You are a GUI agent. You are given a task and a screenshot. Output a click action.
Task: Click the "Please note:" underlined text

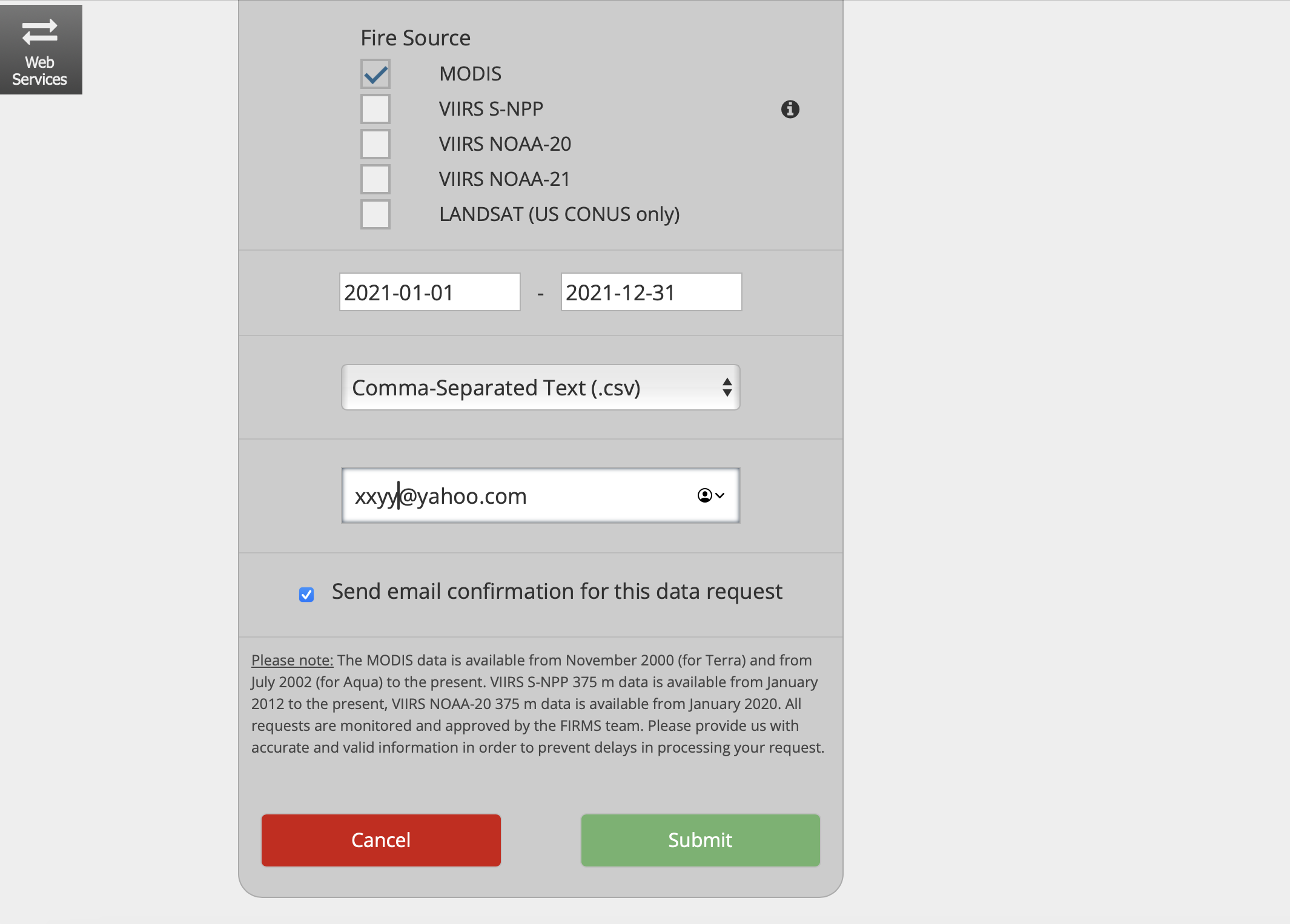click(292, 660)
